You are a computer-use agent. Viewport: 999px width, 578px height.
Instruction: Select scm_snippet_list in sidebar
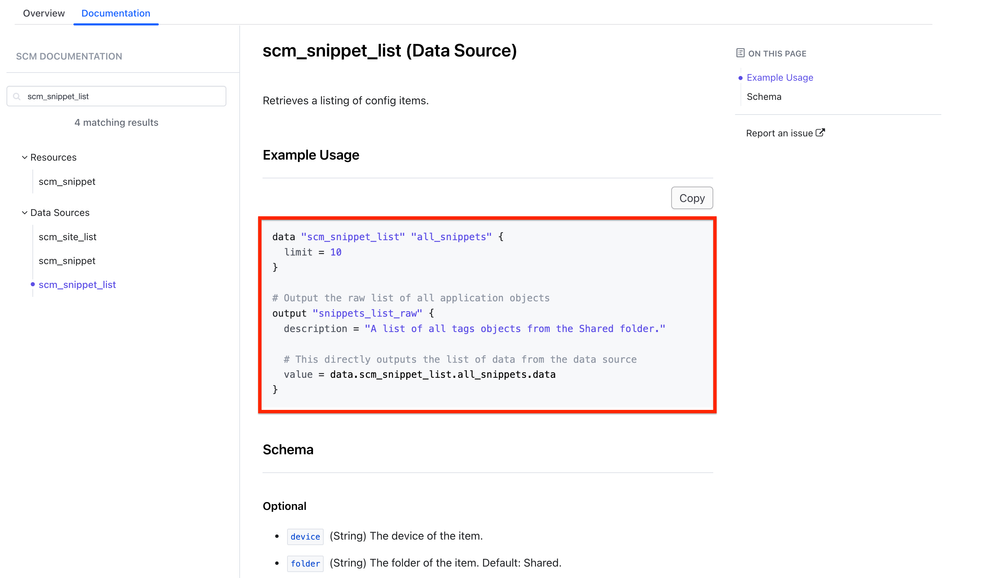pyautogui.click(x=77, y=285)
